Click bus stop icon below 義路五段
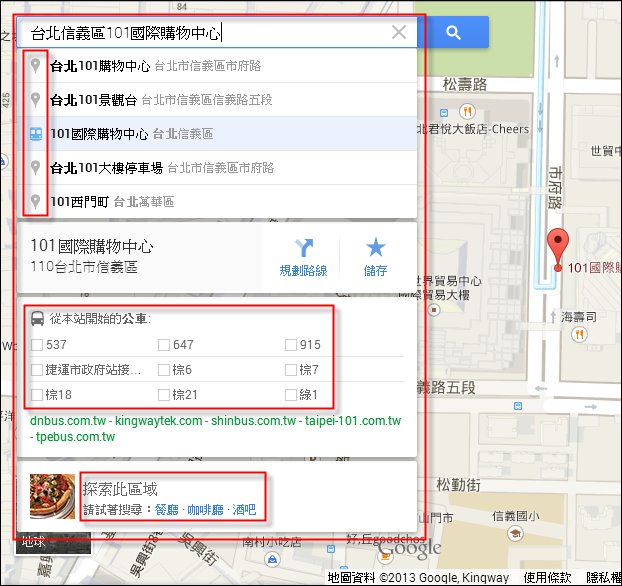 pyautogui.click(x=518, y=406)
